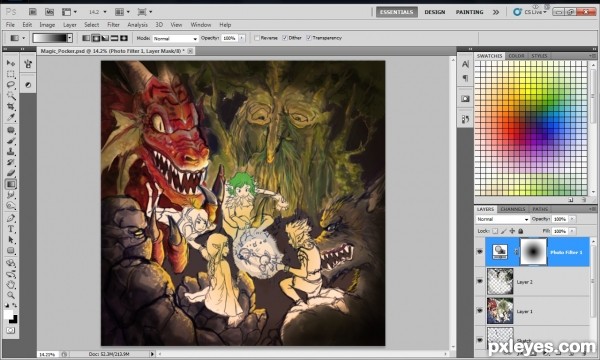Choose Radial Gradient style button
This screenshot has width=600, height=360.
(96, 38)
